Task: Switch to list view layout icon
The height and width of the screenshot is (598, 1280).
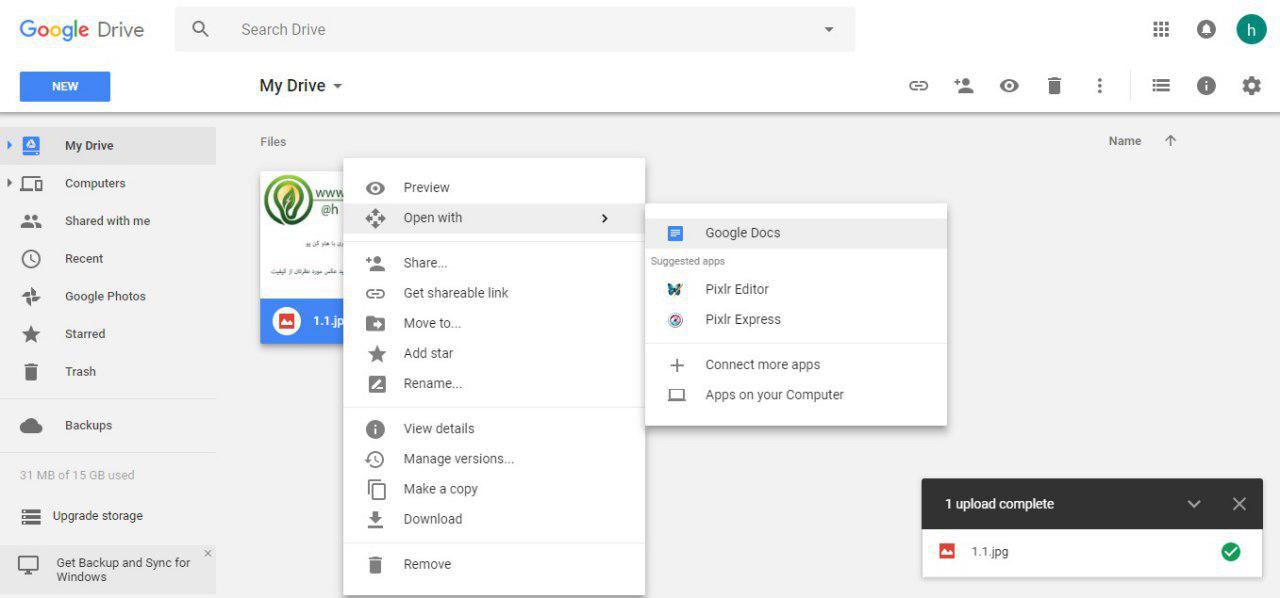Action: coord(1161,86)
